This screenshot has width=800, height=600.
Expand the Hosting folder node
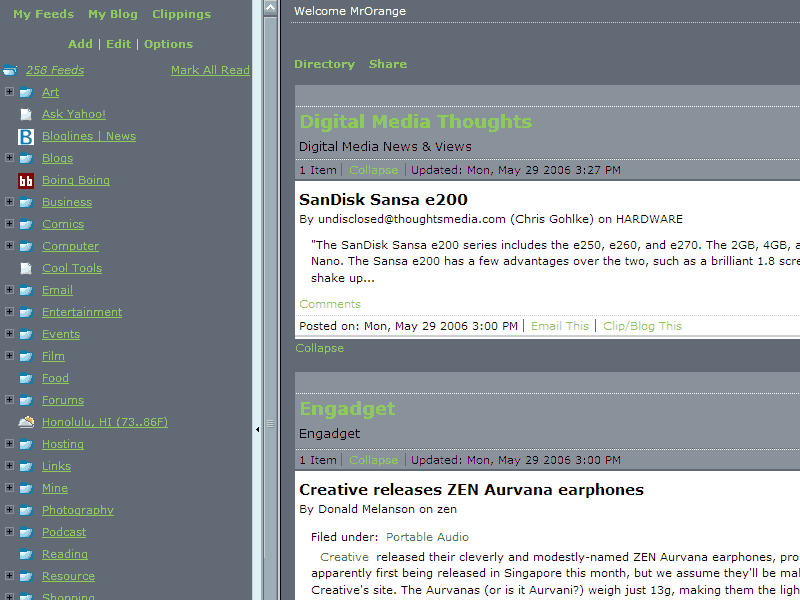(x=9, y=443)
